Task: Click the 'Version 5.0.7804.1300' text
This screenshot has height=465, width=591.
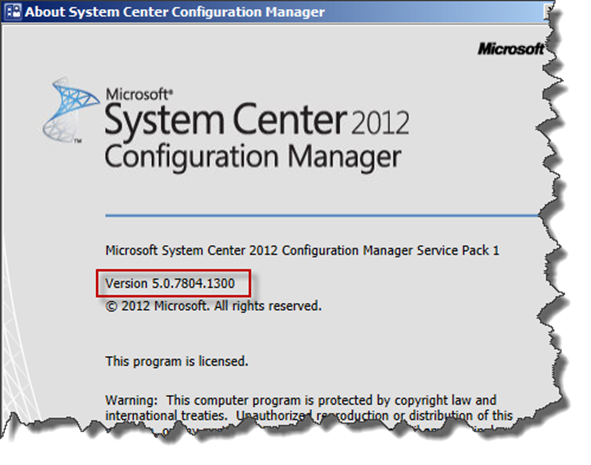Action: [x=170, y=283]
